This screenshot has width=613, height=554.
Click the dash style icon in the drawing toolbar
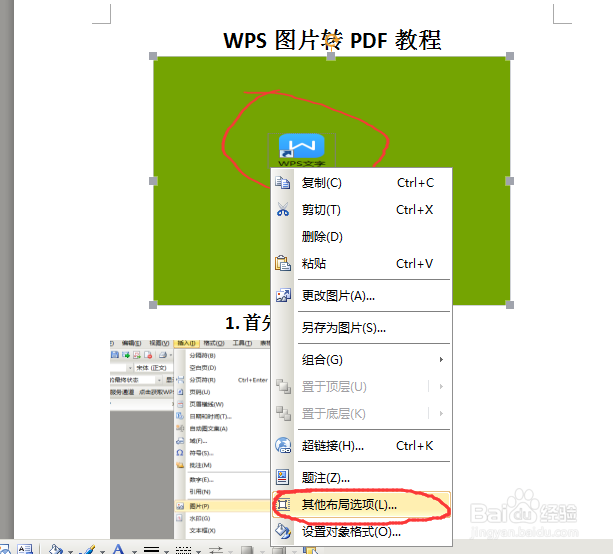click(x=183, y=550)
